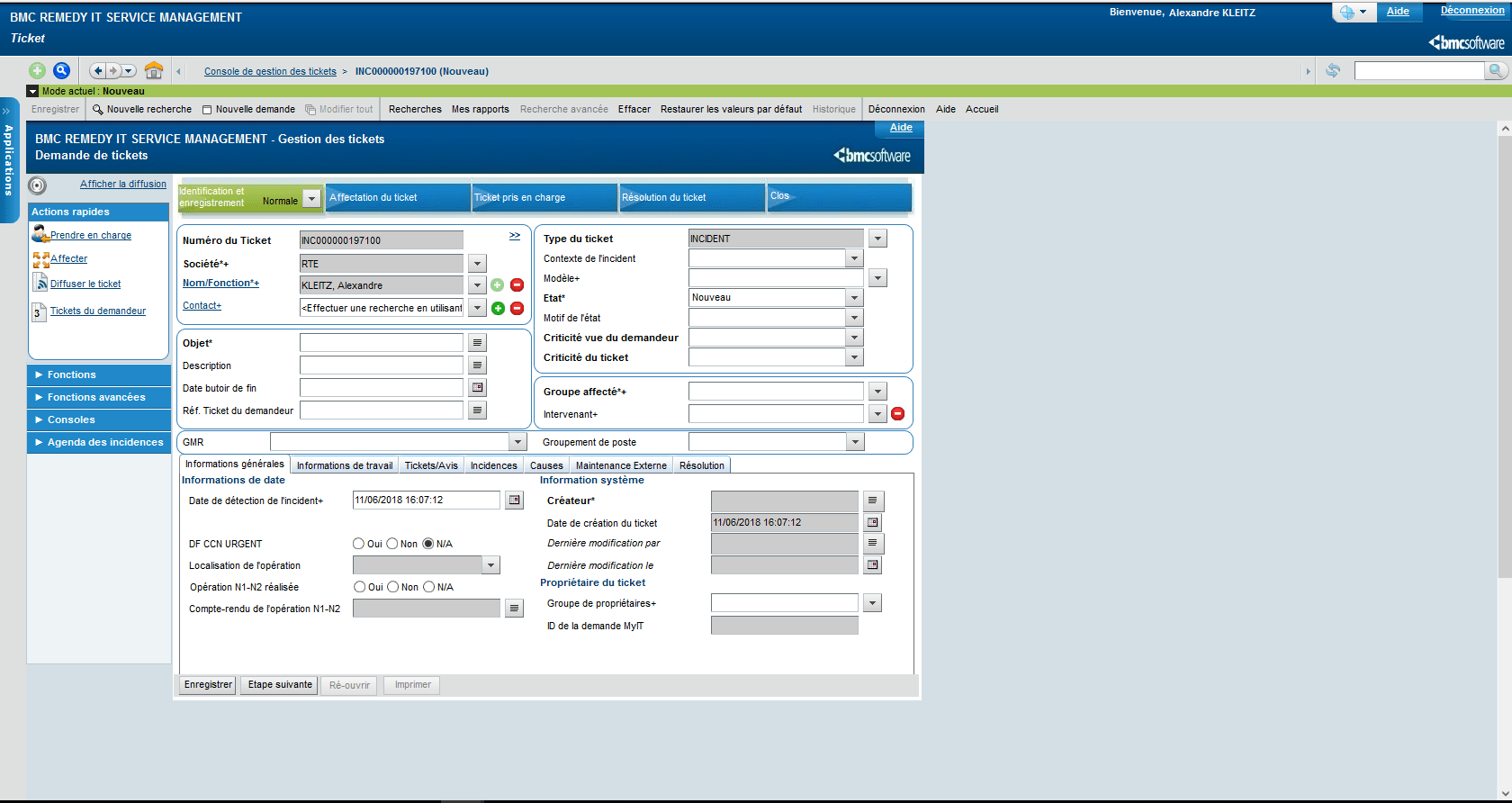Open the Etat dropdown showing Nouveau
This screenshot has height=803, width=1512.
[855, 298]
